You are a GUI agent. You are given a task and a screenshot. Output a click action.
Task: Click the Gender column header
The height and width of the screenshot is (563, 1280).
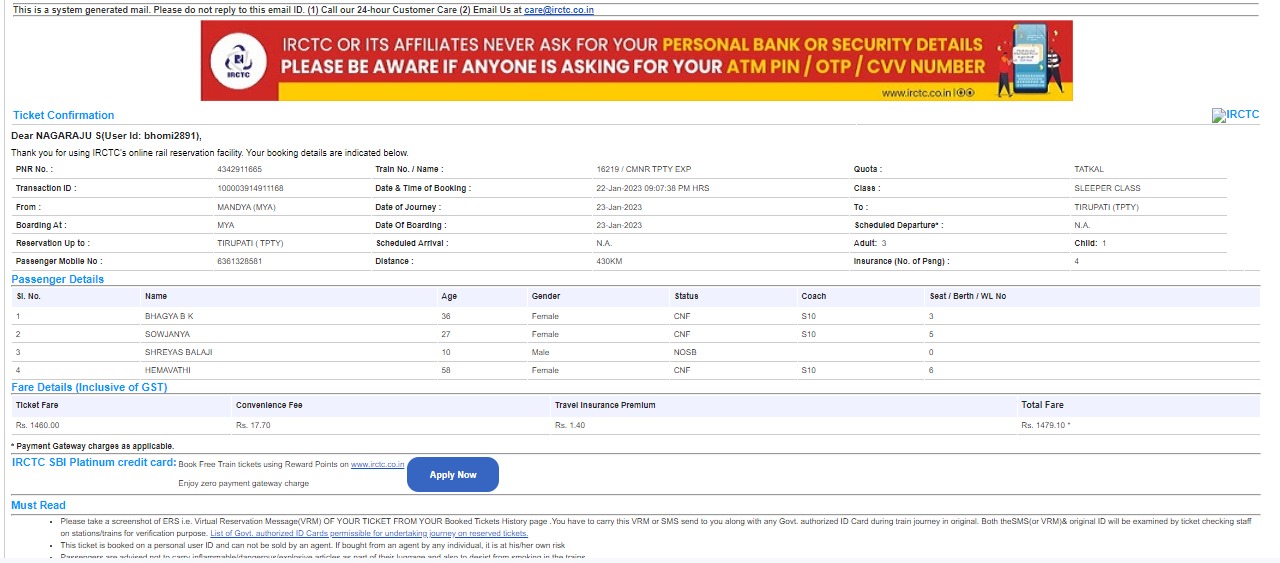(x=546, y=296)
